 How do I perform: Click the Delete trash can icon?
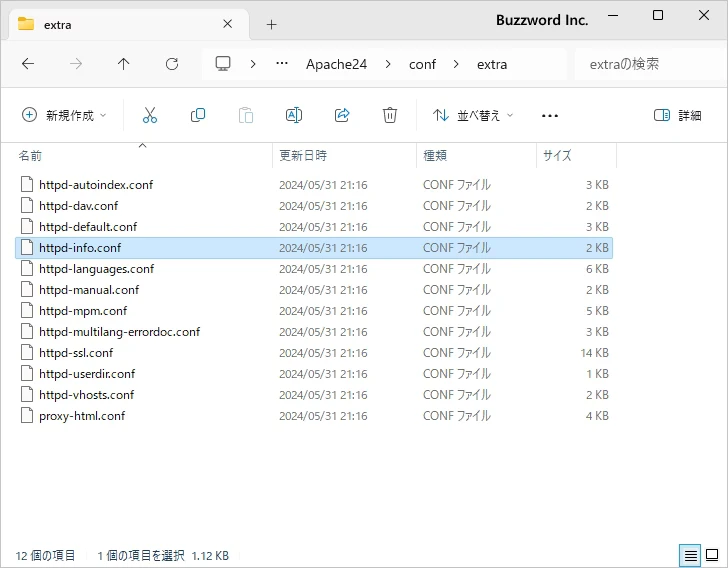point(390,115)
